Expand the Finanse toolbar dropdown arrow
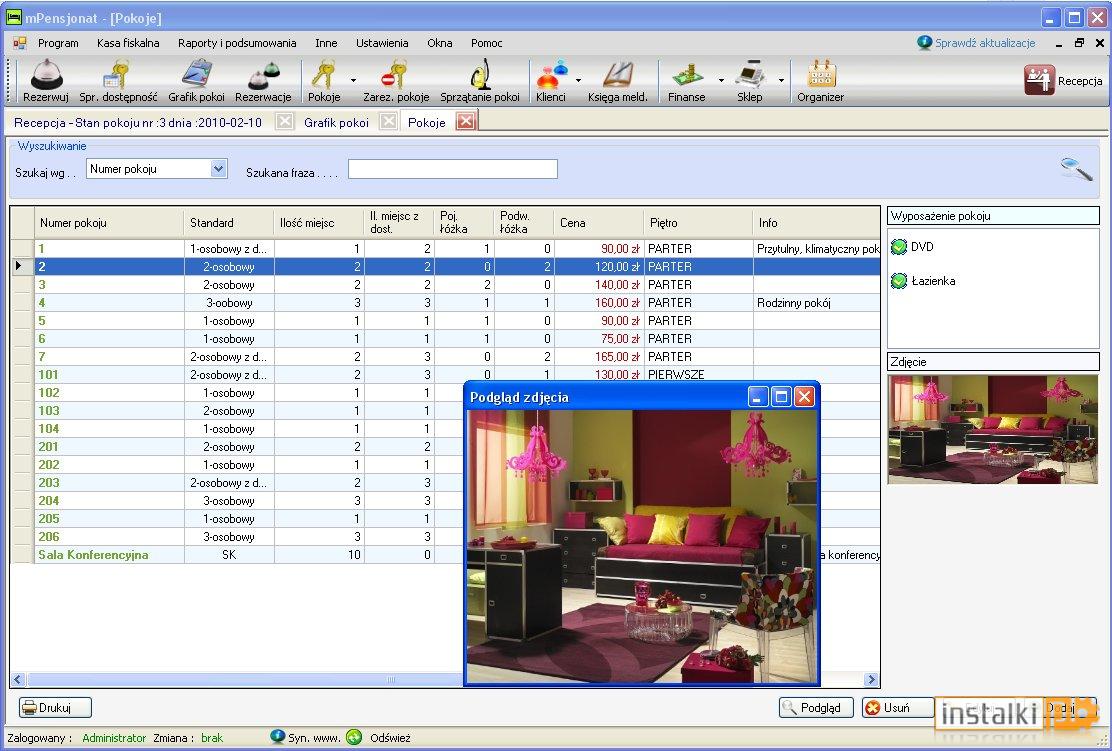 pos(721,81)
